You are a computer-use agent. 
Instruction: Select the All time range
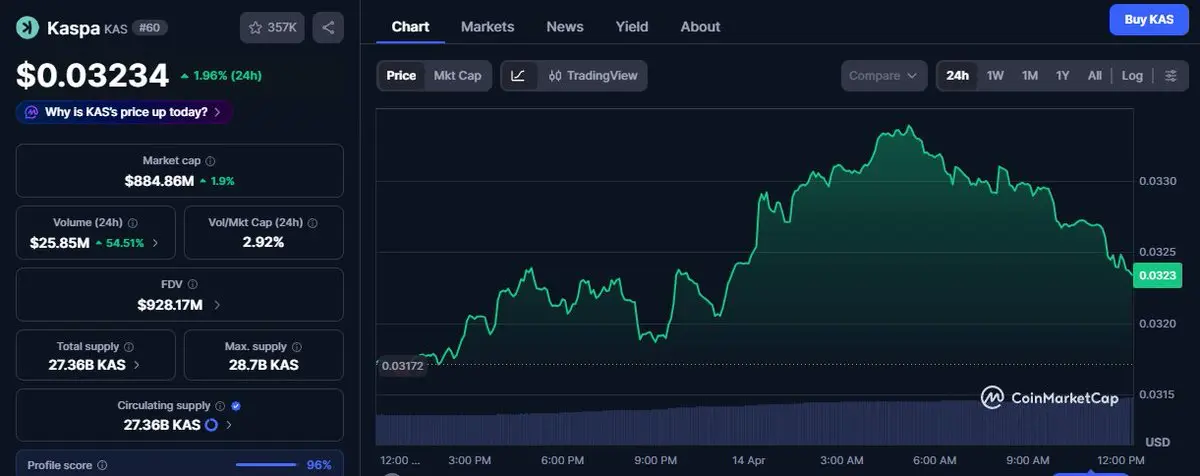coord(1095,76)
